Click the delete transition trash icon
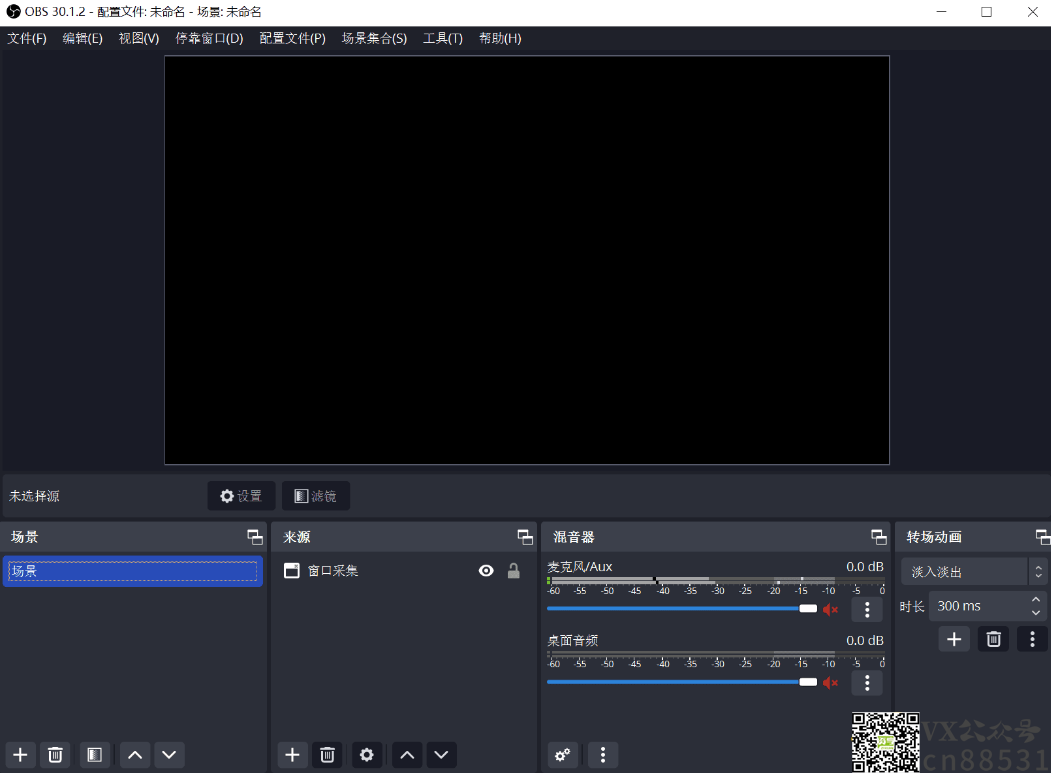Image resolution: width=1051 pixels, height=773 pixels. point(992,639)
